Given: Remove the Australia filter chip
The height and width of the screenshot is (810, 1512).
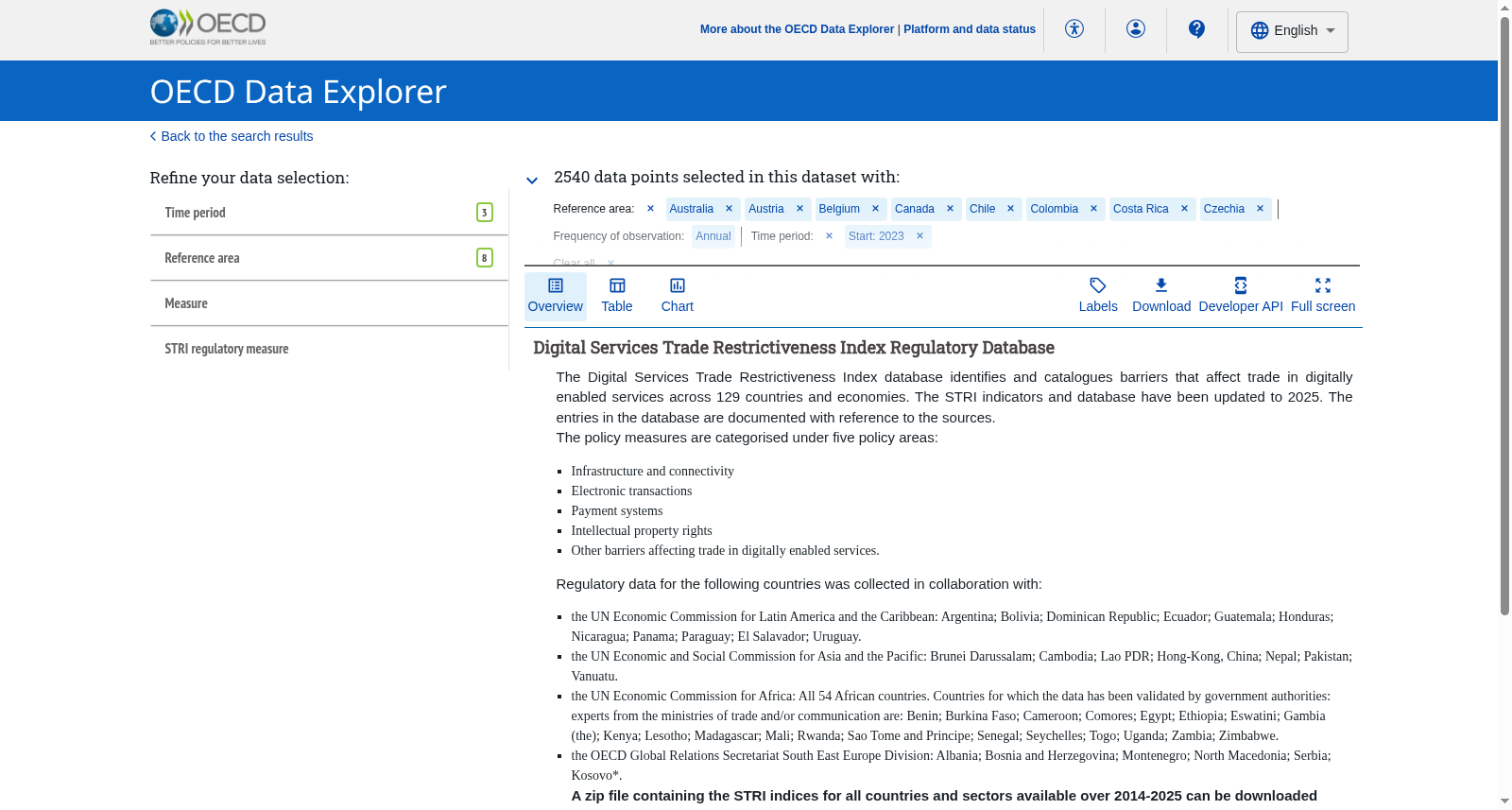Looking at the screenshot, I should [729, 209].
